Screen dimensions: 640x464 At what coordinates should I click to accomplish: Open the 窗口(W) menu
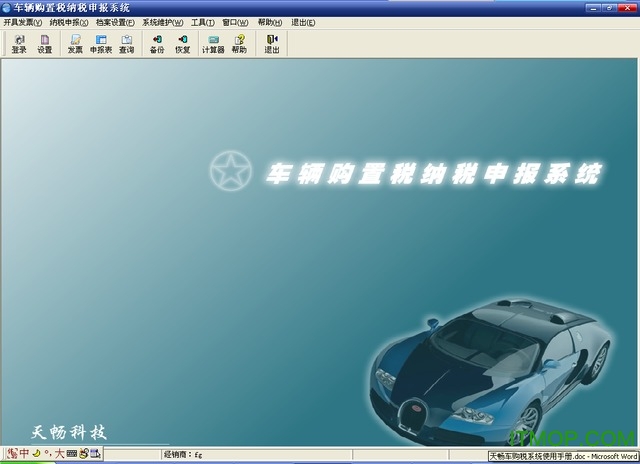pos(235,22)
